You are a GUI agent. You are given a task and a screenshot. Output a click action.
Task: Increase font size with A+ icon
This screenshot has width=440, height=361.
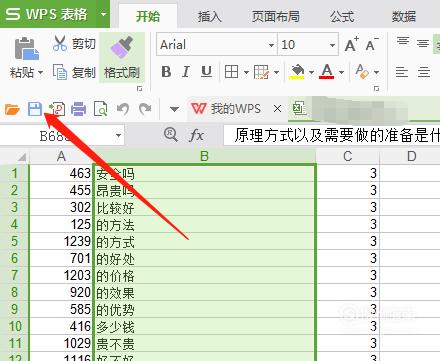click(x=352, y=44)
